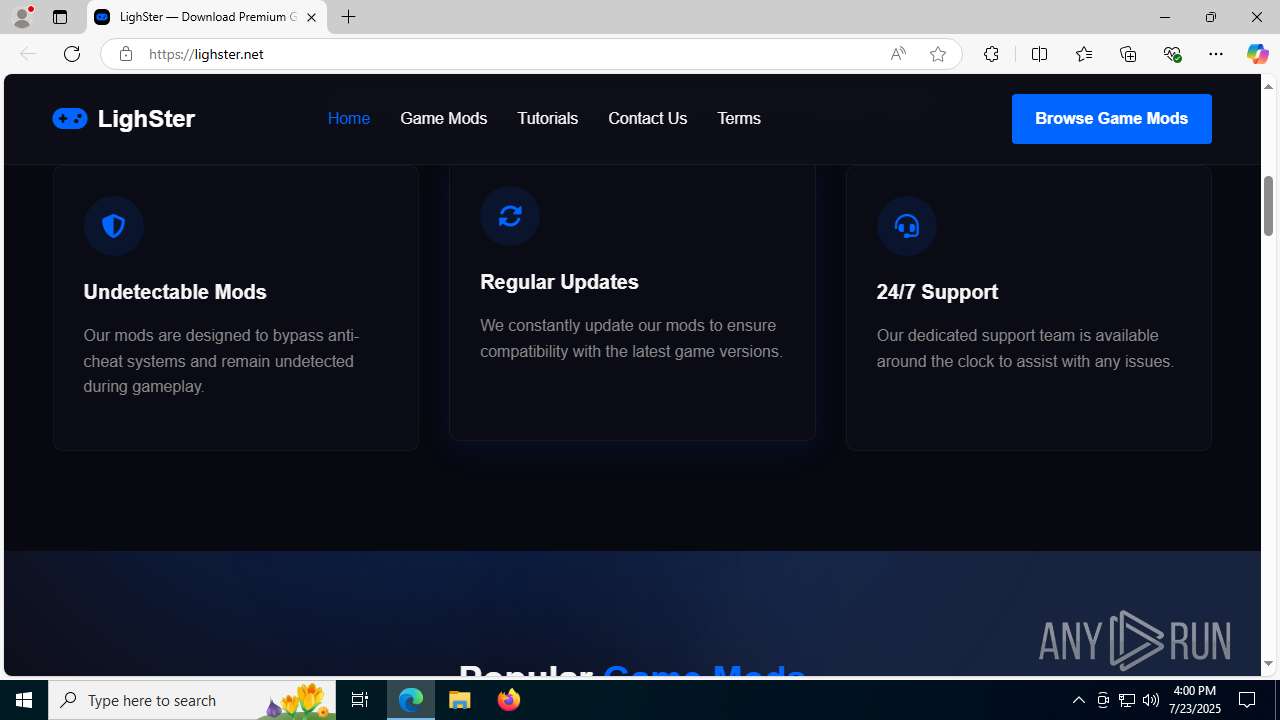Open Settings and more menu
This screenshot has height=720, width=1280.
[x=1216, y=54]
